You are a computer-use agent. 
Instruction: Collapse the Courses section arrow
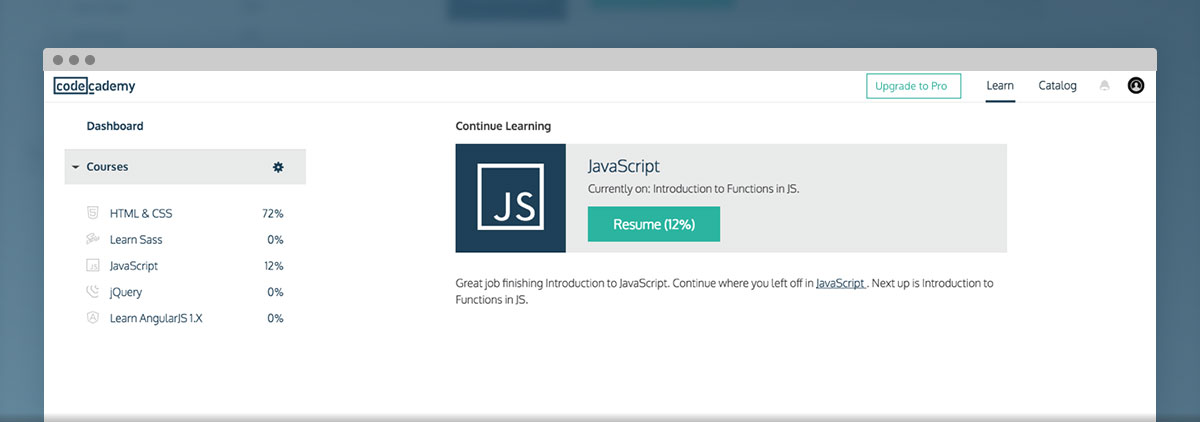75,167
